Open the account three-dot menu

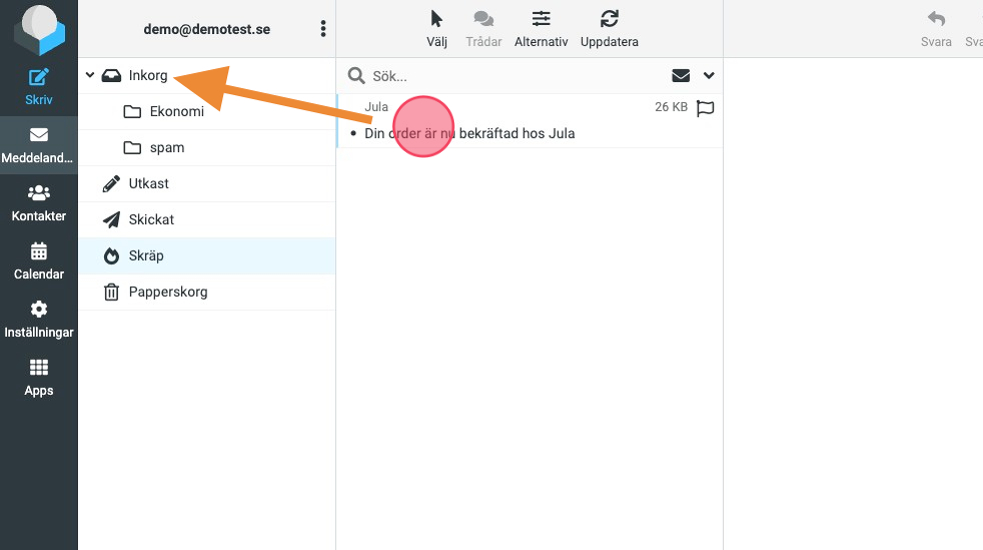point(323,29)
